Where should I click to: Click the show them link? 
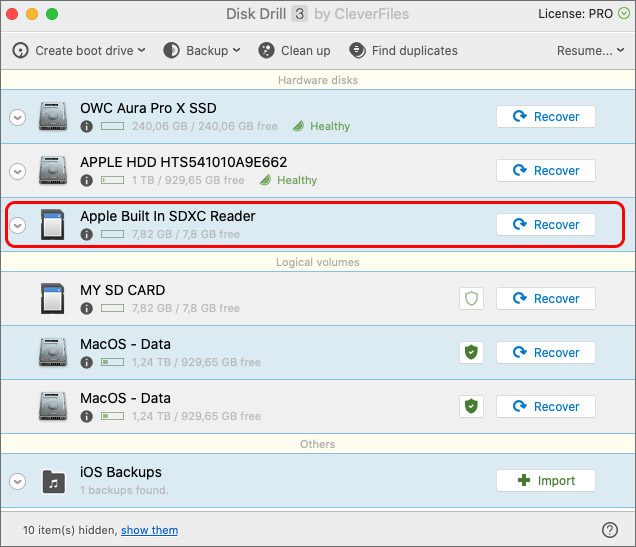[149, 530]
